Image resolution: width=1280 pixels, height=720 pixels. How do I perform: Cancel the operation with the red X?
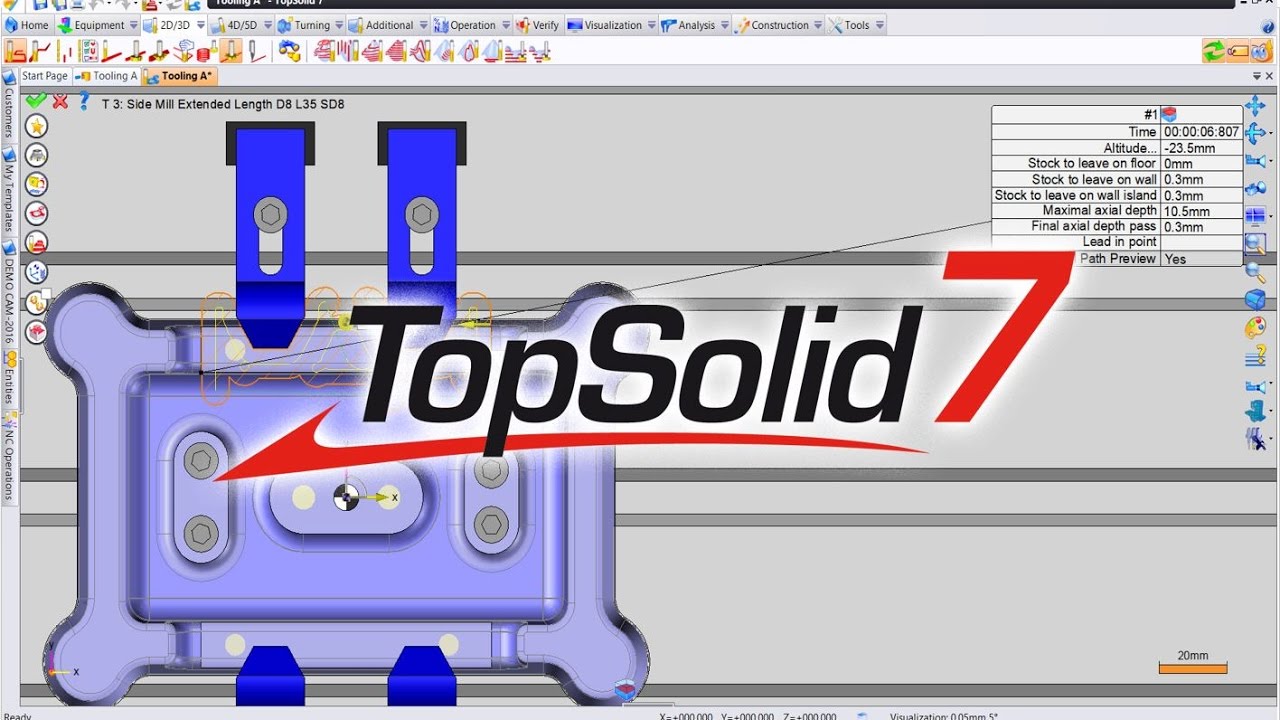(61, 101)
